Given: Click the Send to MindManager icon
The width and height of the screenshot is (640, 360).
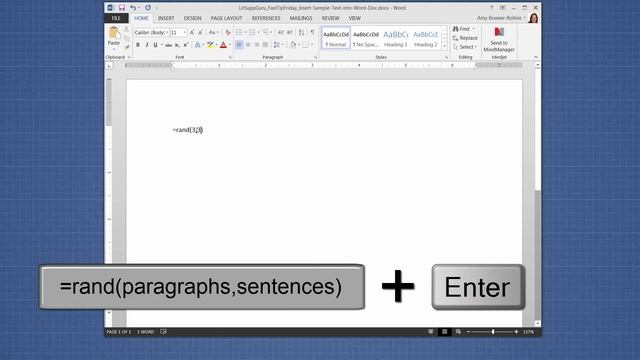Looking at the screenshot, I should pyautogui.click(x=499, y=32).
